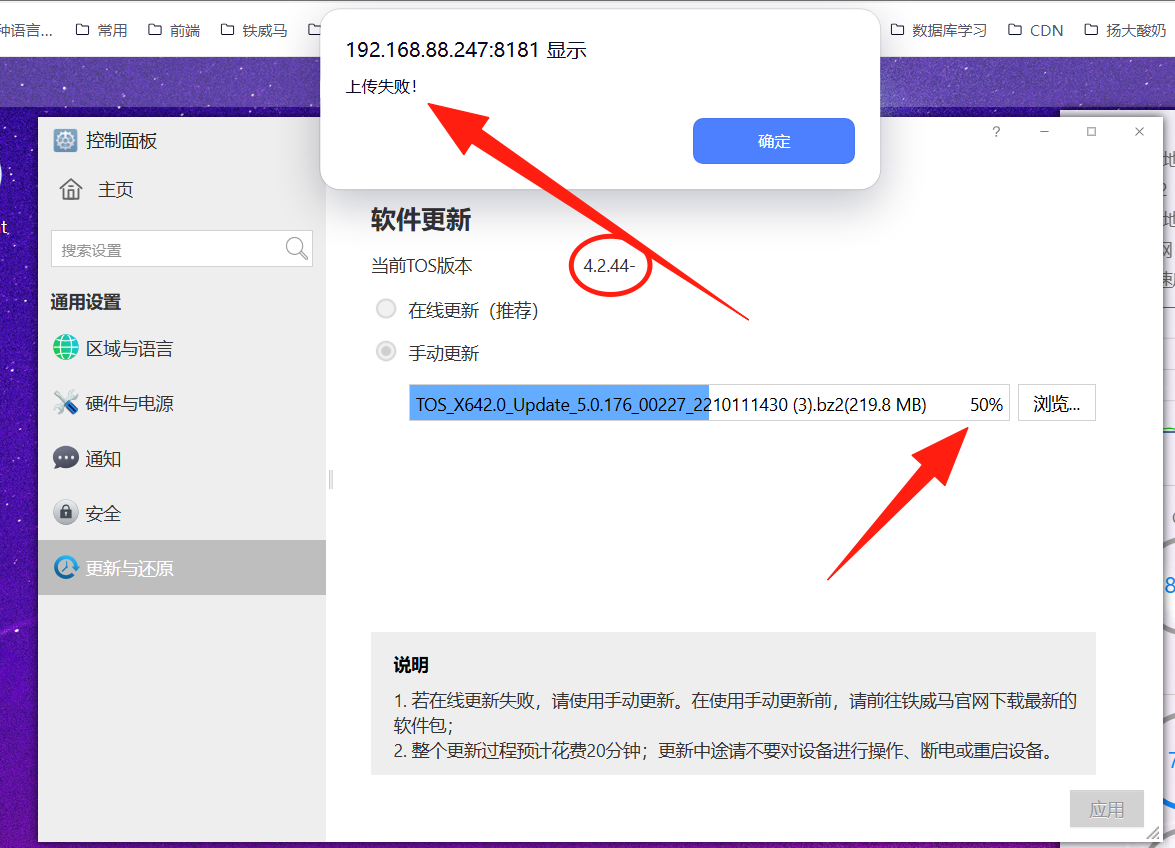Click the 应用 apply button
Viewport: 1175px width, 848px height.
[x=1106, y=809]
